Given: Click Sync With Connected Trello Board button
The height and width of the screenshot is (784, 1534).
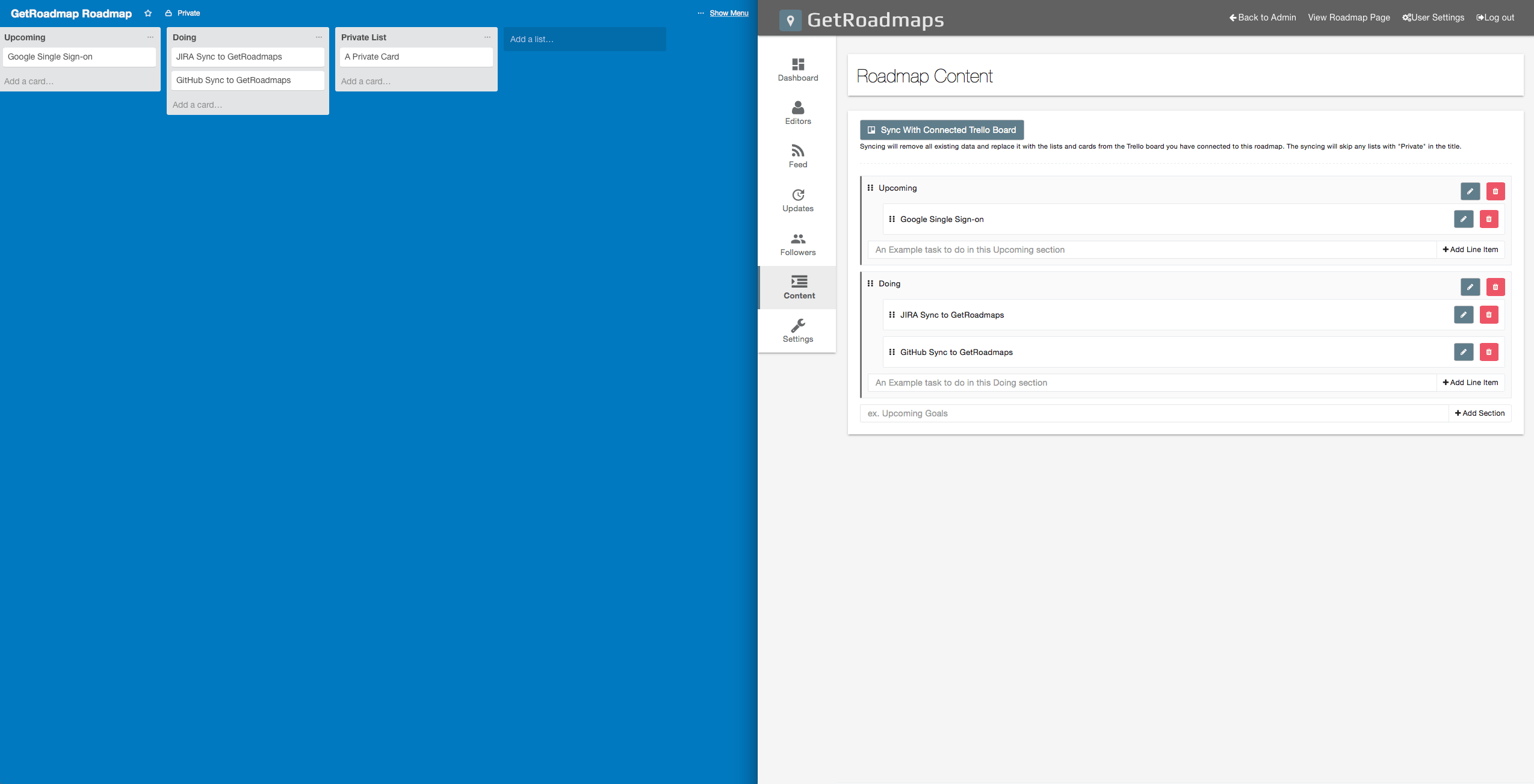Looking at the screenshot, I should pos(941,130).
